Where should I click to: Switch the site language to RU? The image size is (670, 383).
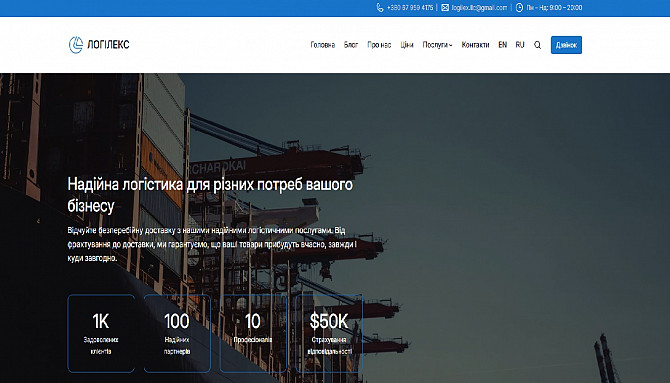tap(520, 45)
